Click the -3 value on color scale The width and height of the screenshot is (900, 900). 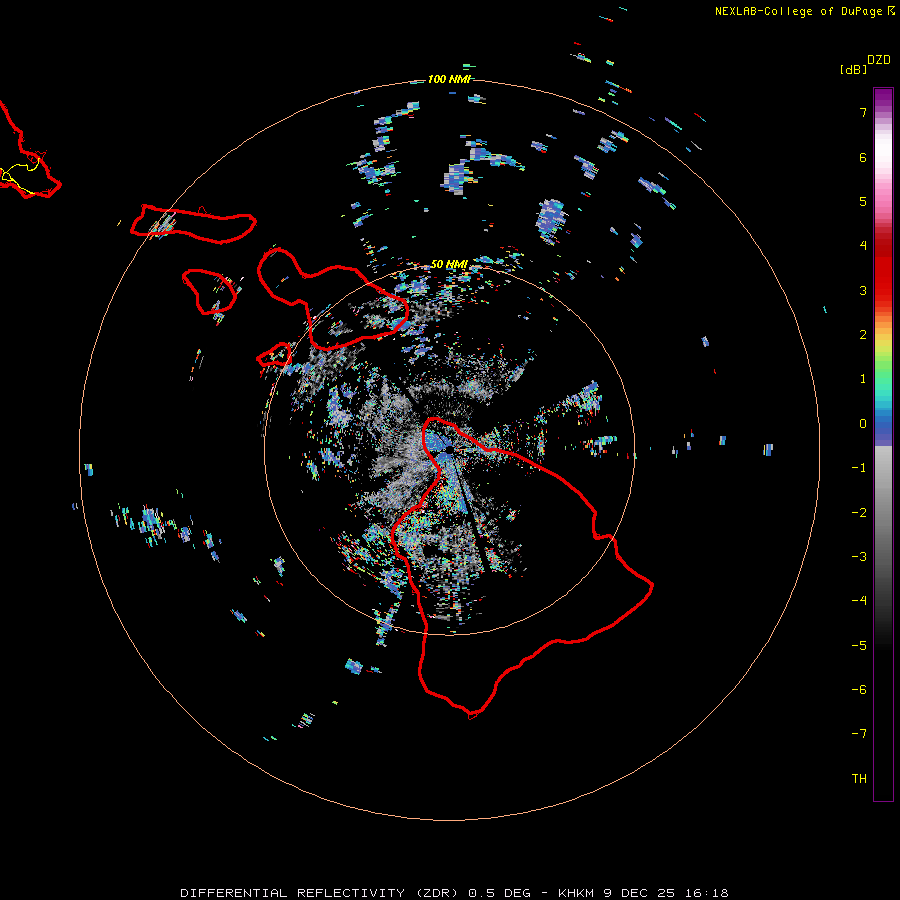pyautogui.click(x=859, y=557)
